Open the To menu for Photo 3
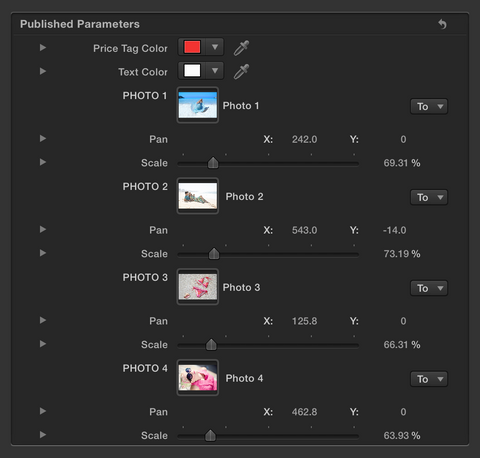This screenshot has width=480, height=458. (429, 288)
